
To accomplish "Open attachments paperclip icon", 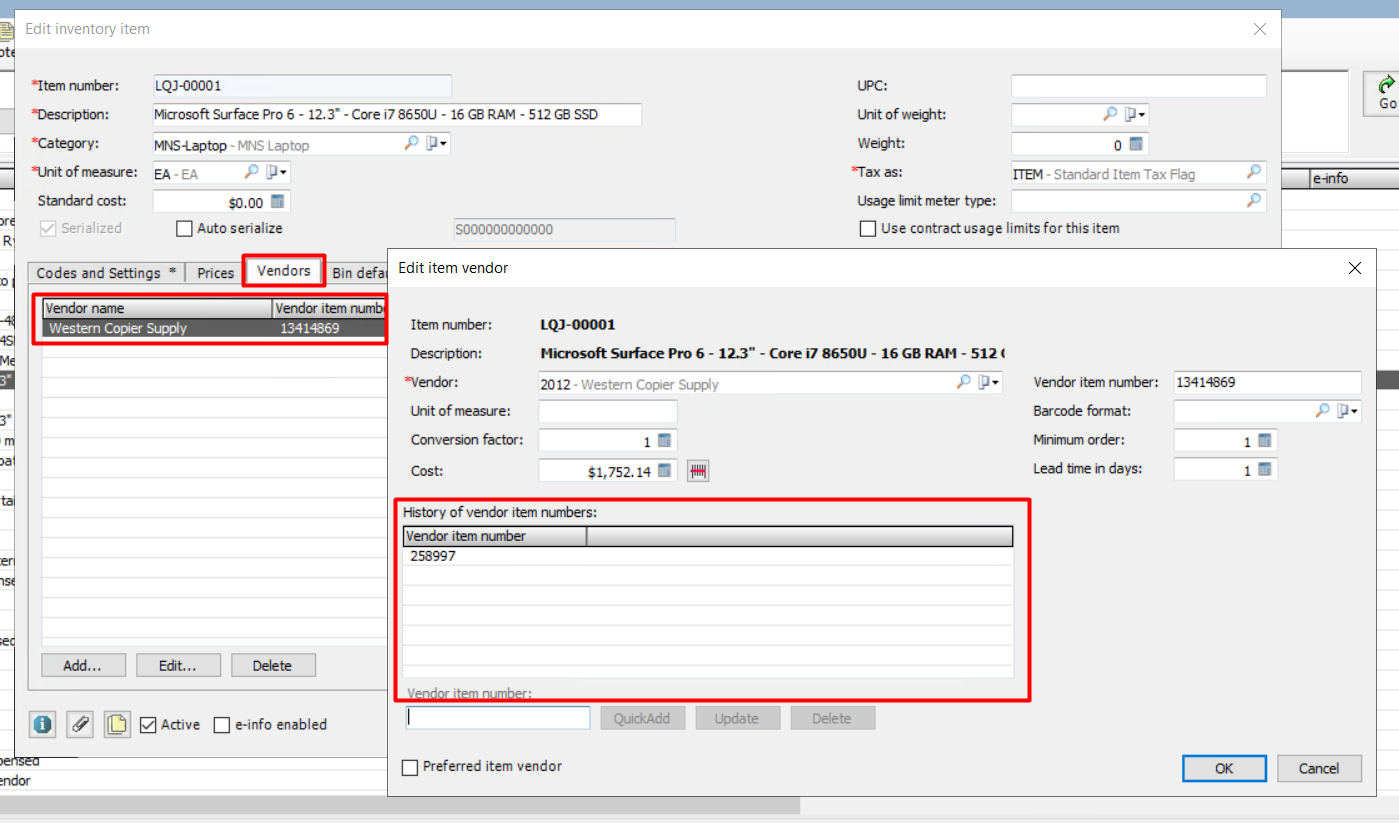I will click(80, 725).
